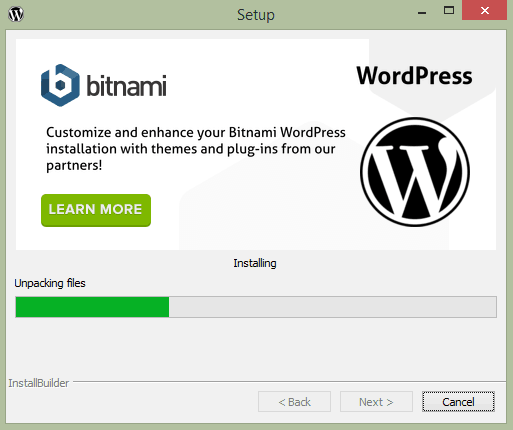Viewport: 513px width, 430px height.
Task: Click the disabled Next > button
Action: tap(376, 402)
